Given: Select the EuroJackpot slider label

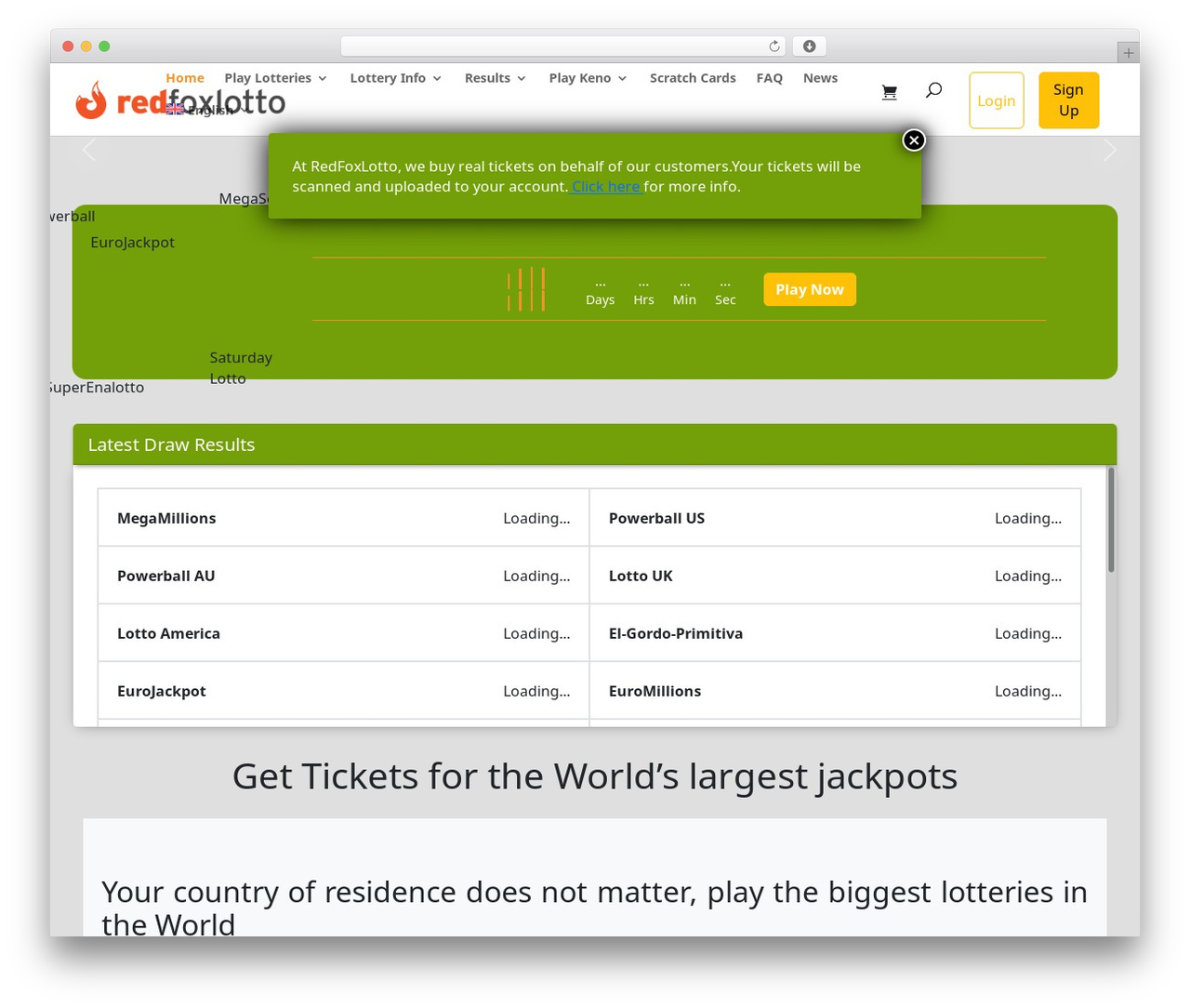Looking at the screenshot, I should pyautogui.click(x=133, y=243).
